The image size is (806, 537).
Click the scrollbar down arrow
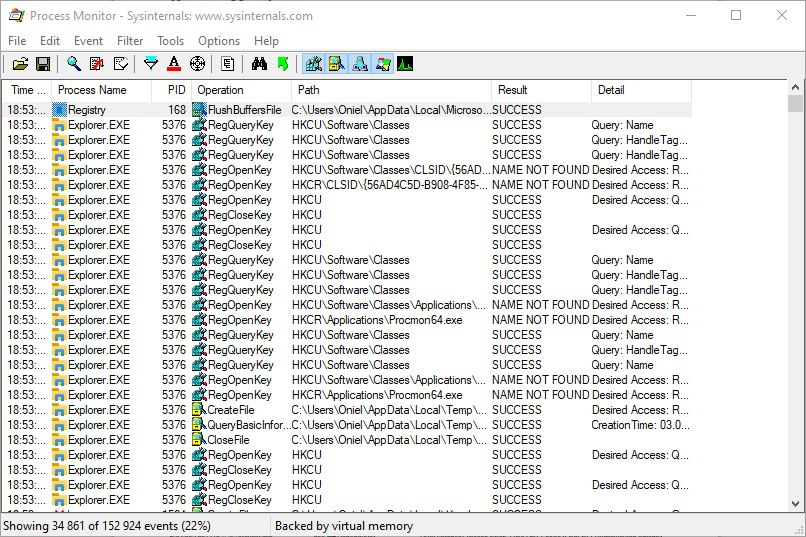click(795, 504)
